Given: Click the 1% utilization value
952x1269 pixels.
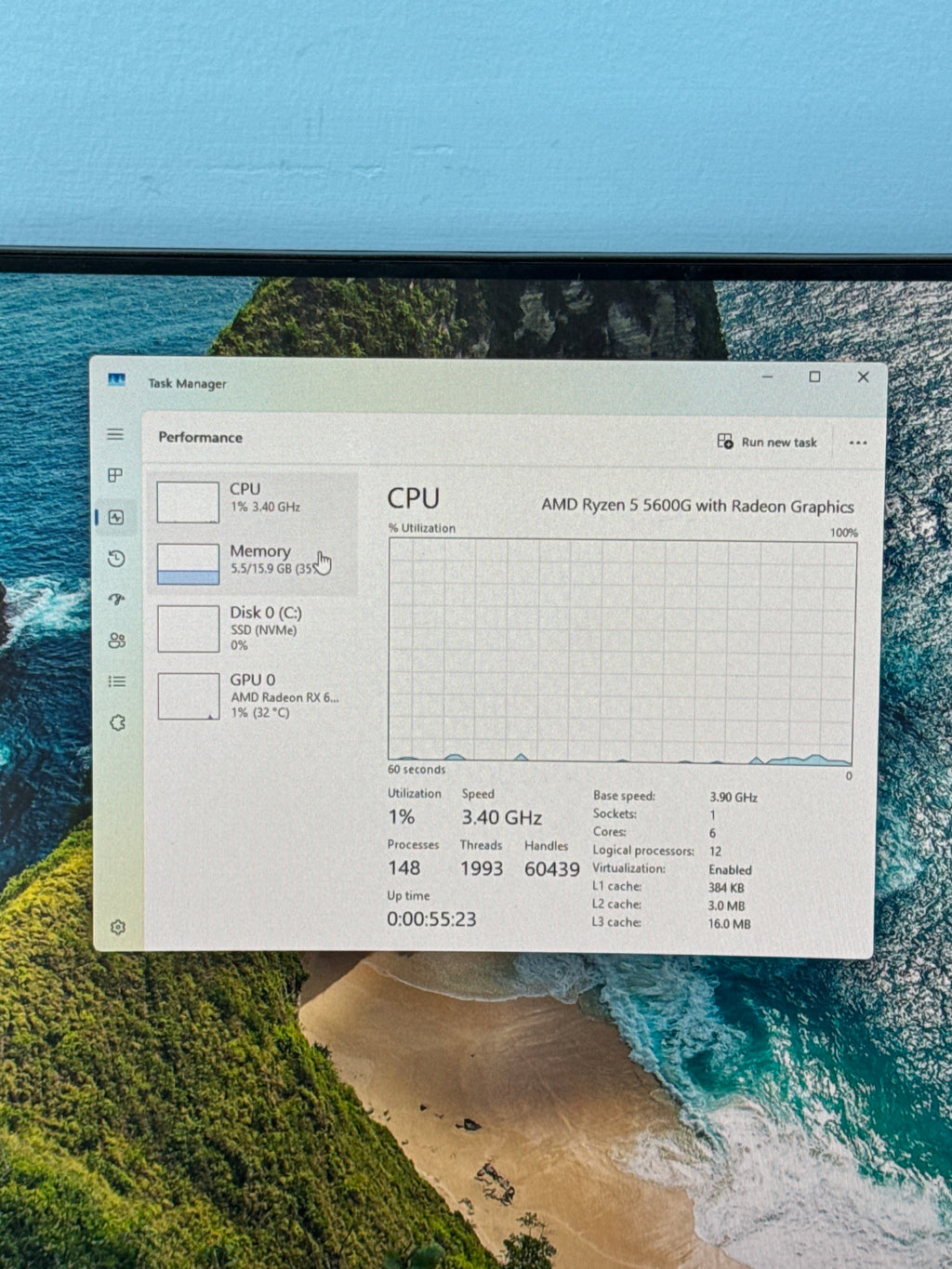Looking at the screenshot, I should (x=402, y=816).
